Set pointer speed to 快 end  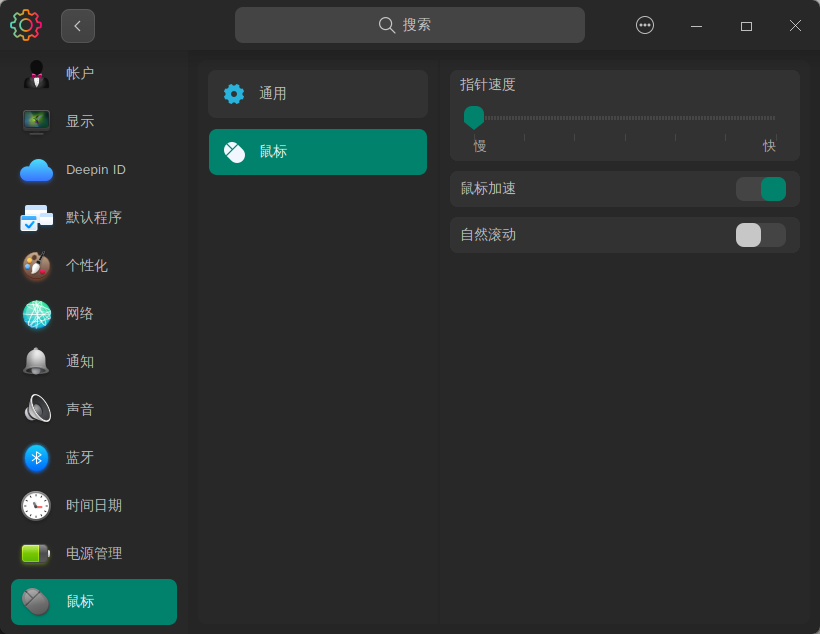point(775,118)
